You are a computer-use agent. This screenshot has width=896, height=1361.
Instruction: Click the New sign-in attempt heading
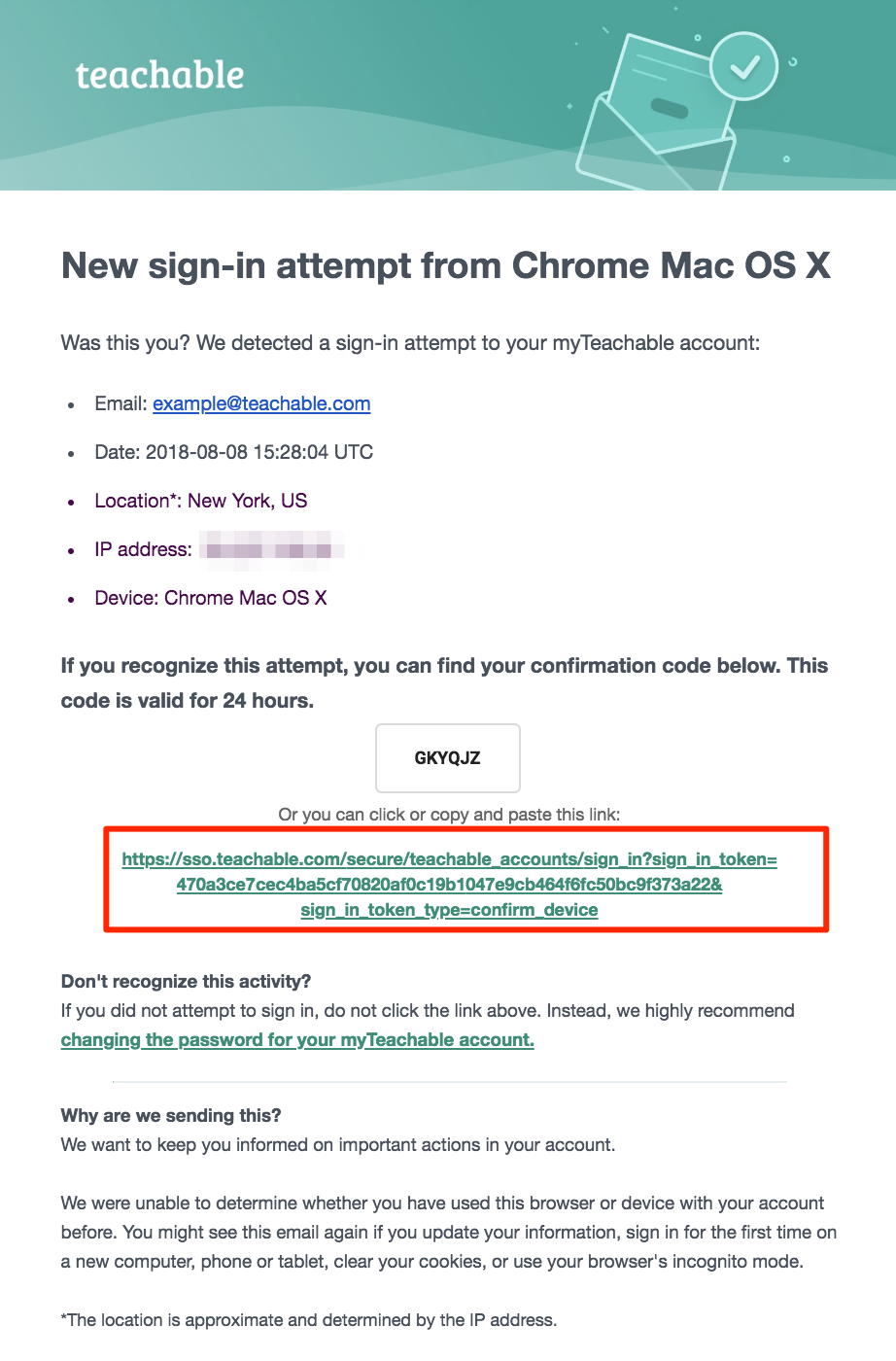(x=446, y=265)
